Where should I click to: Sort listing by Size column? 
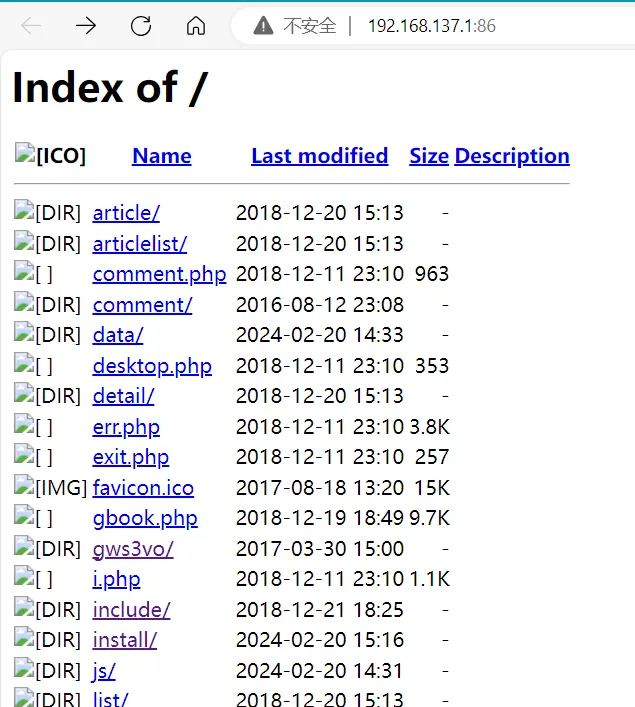tap(428, 156)
